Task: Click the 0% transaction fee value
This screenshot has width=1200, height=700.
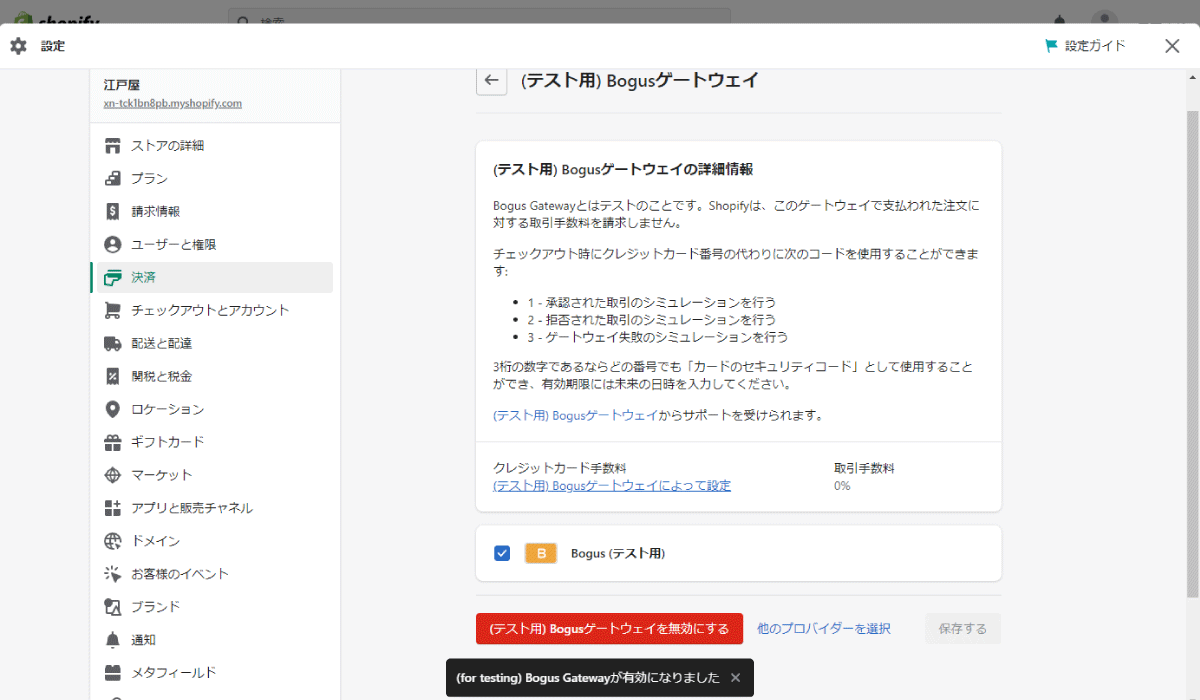Action: (842, 486)
